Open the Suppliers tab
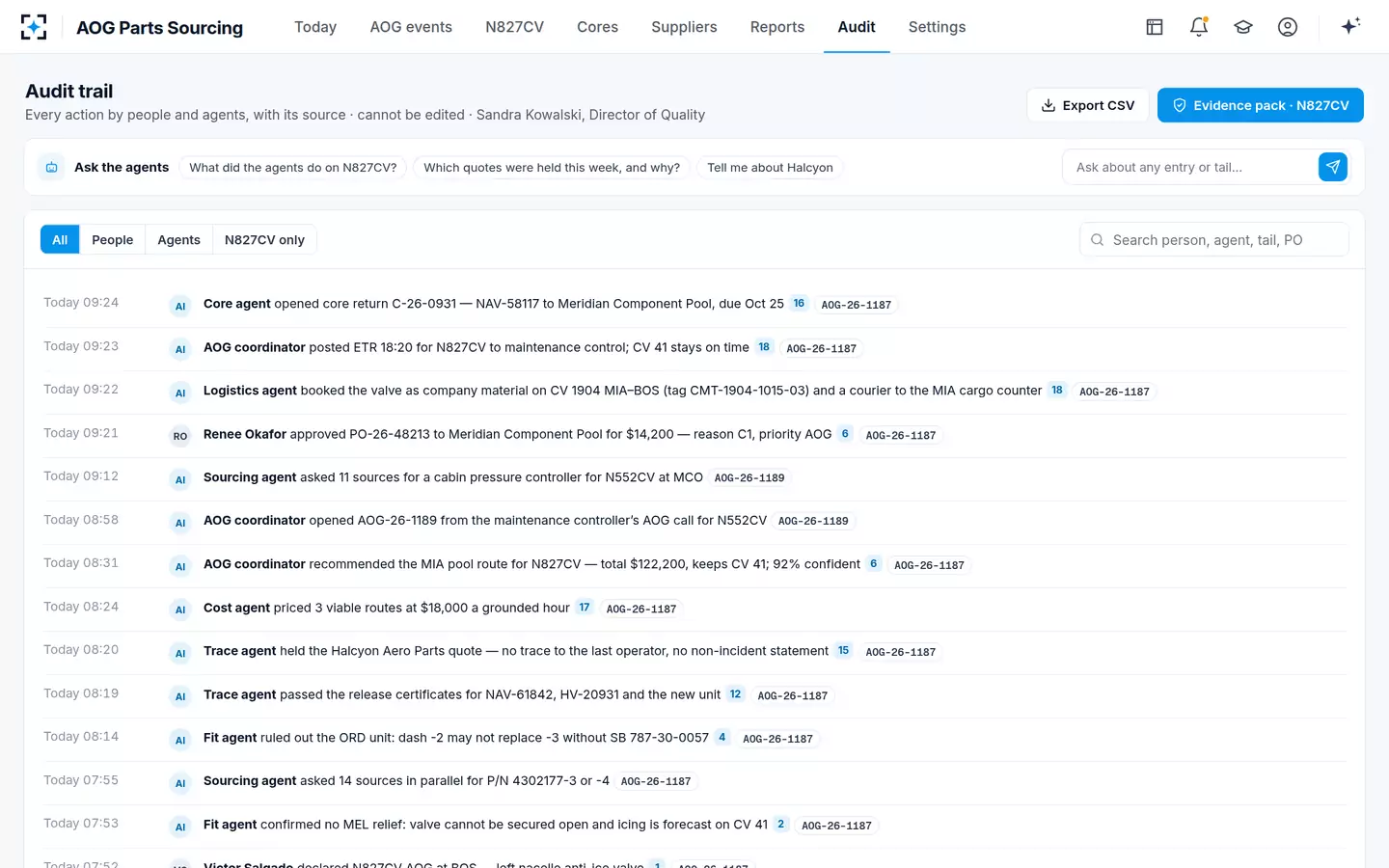This screenshot has width=1389, height=868. pyautogui.click(x=684, y=27)
